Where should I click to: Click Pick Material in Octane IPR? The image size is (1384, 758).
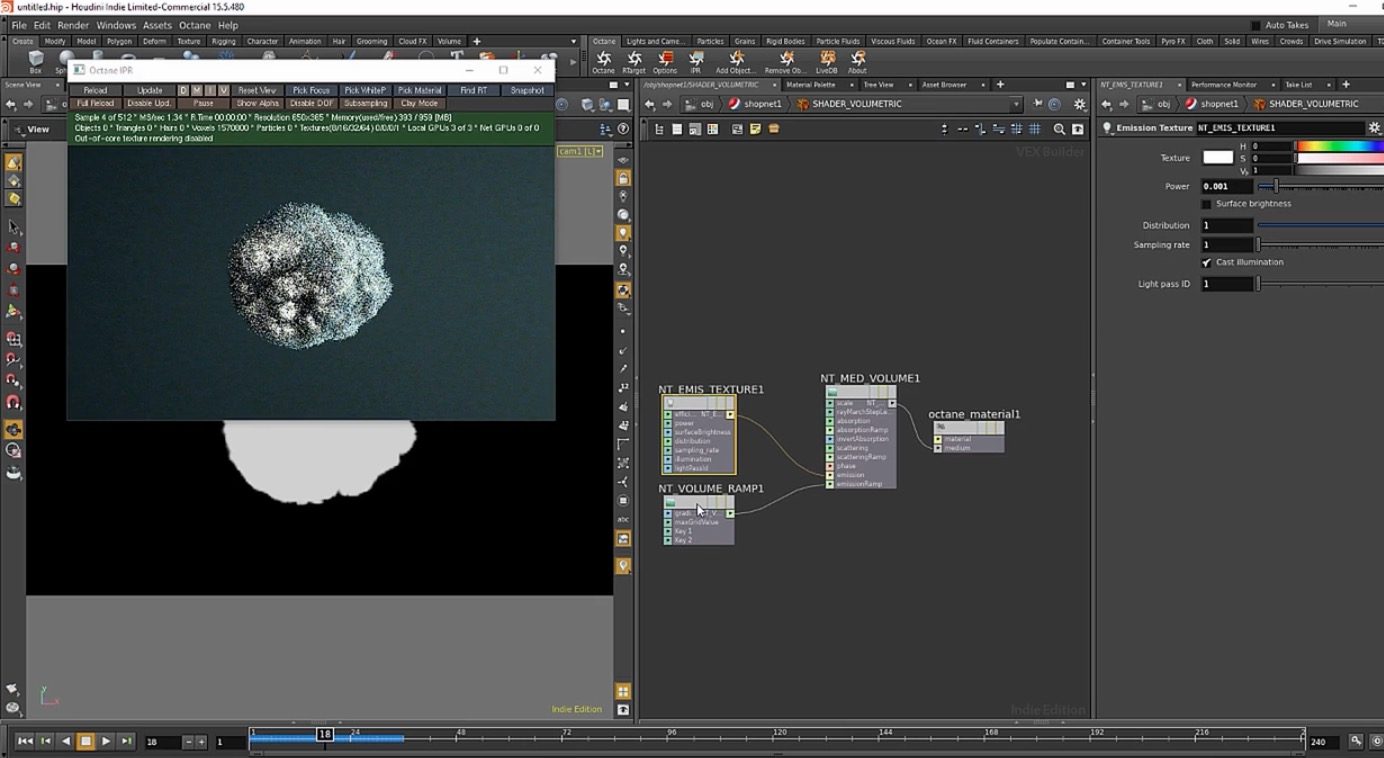pyautogui.click(x=419, y=90)
